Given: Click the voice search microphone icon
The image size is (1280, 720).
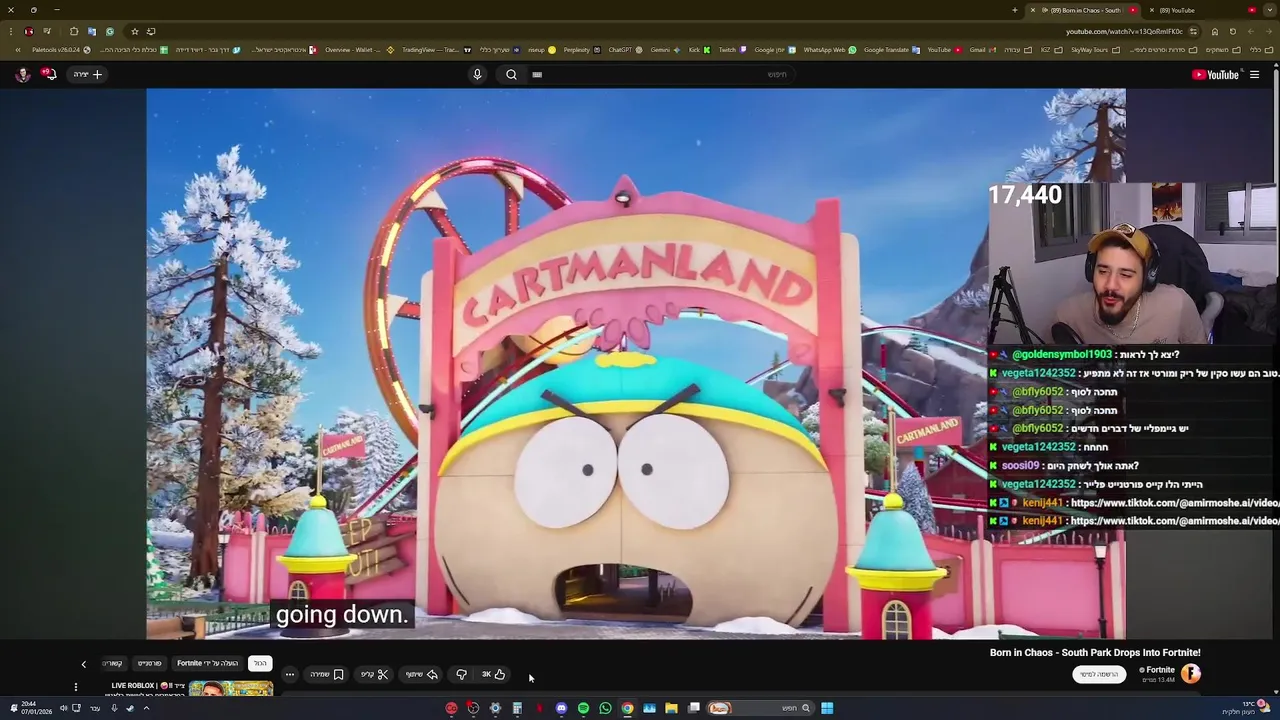Looking at the screenshot, I should tap(477, 74).
